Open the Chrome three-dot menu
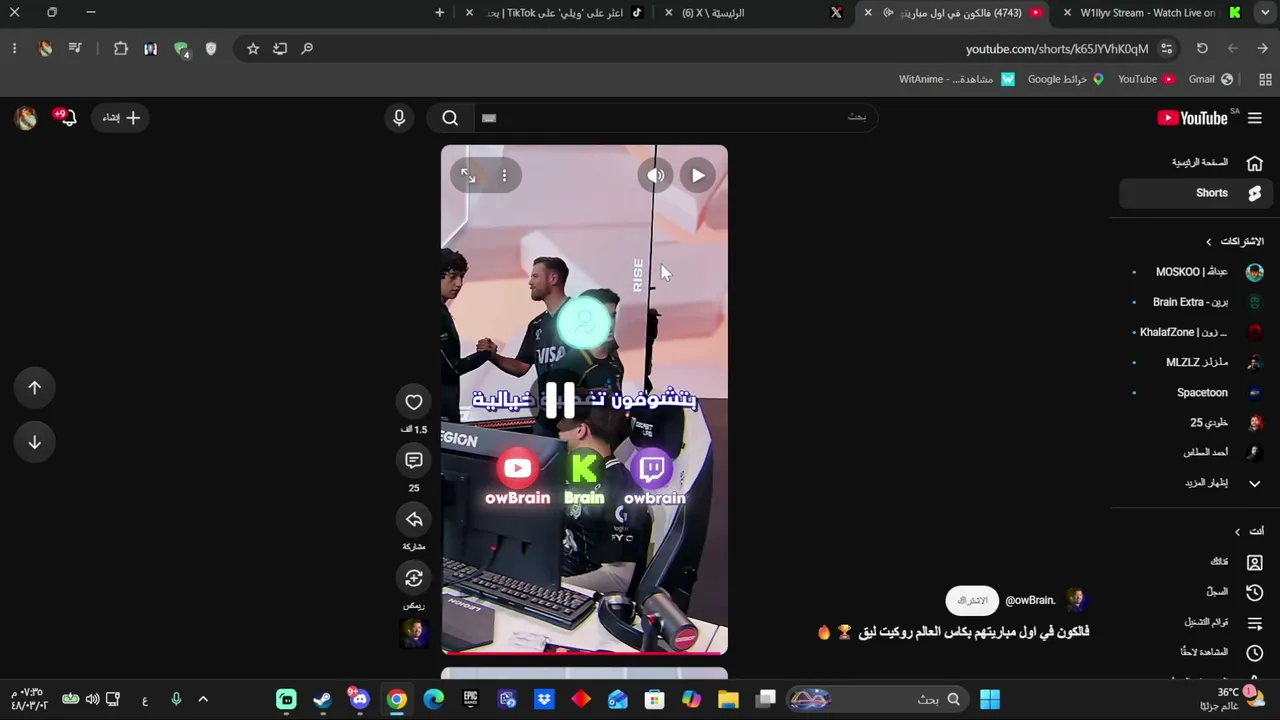The image size is (1280, 720). click(x=14, y=49)
